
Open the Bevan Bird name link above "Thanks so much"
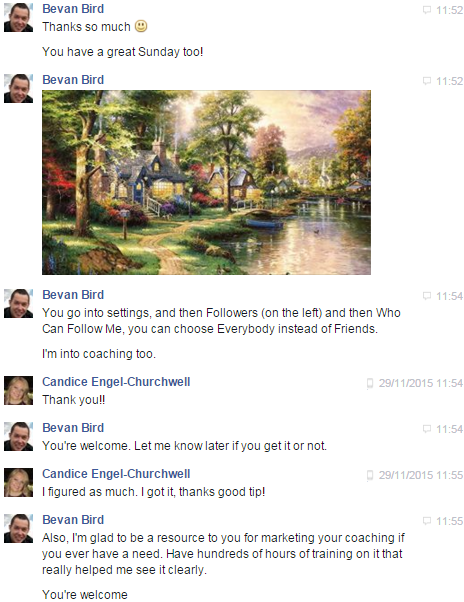click(x=73, y=8)
